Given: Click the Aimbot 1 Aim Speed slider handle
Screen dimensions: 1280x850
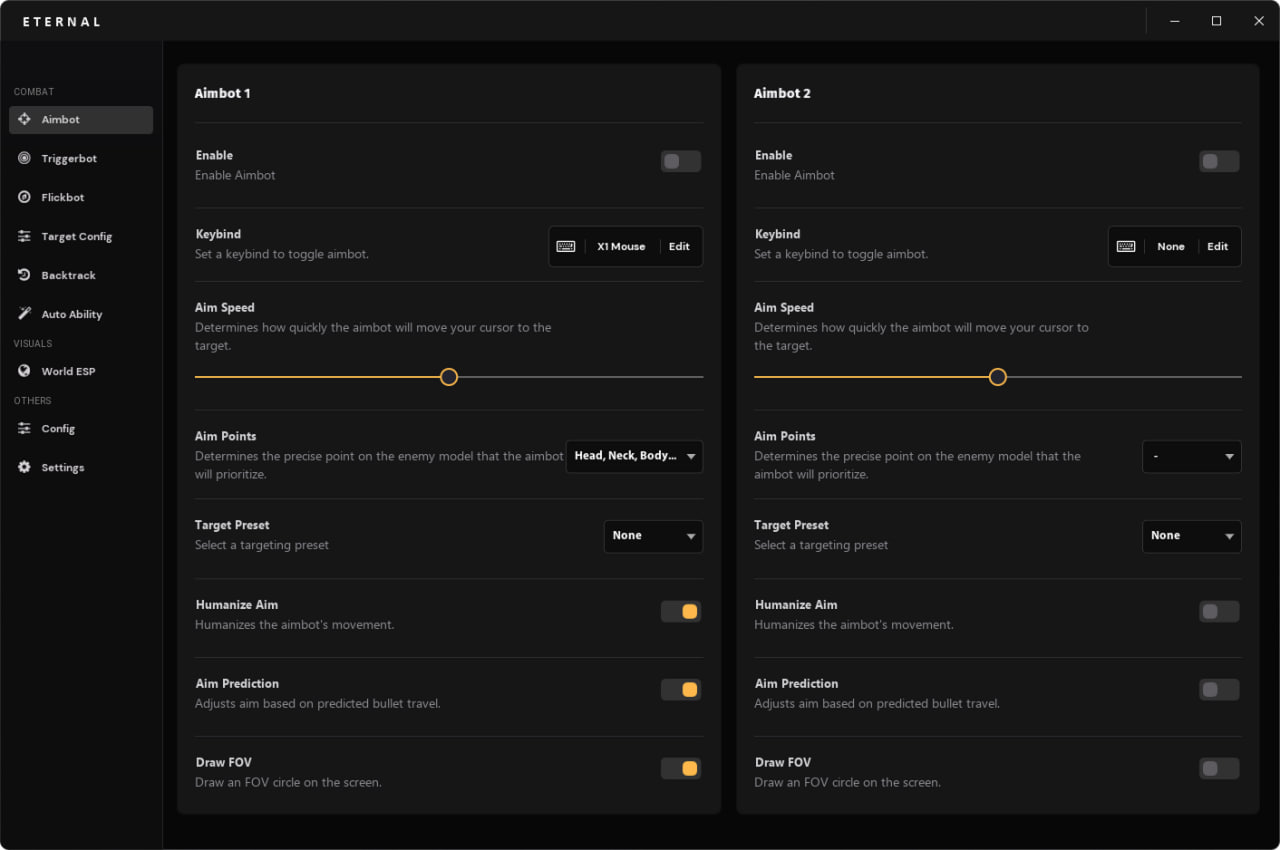Looking at the screenshot, I should [x=449, y=377].
